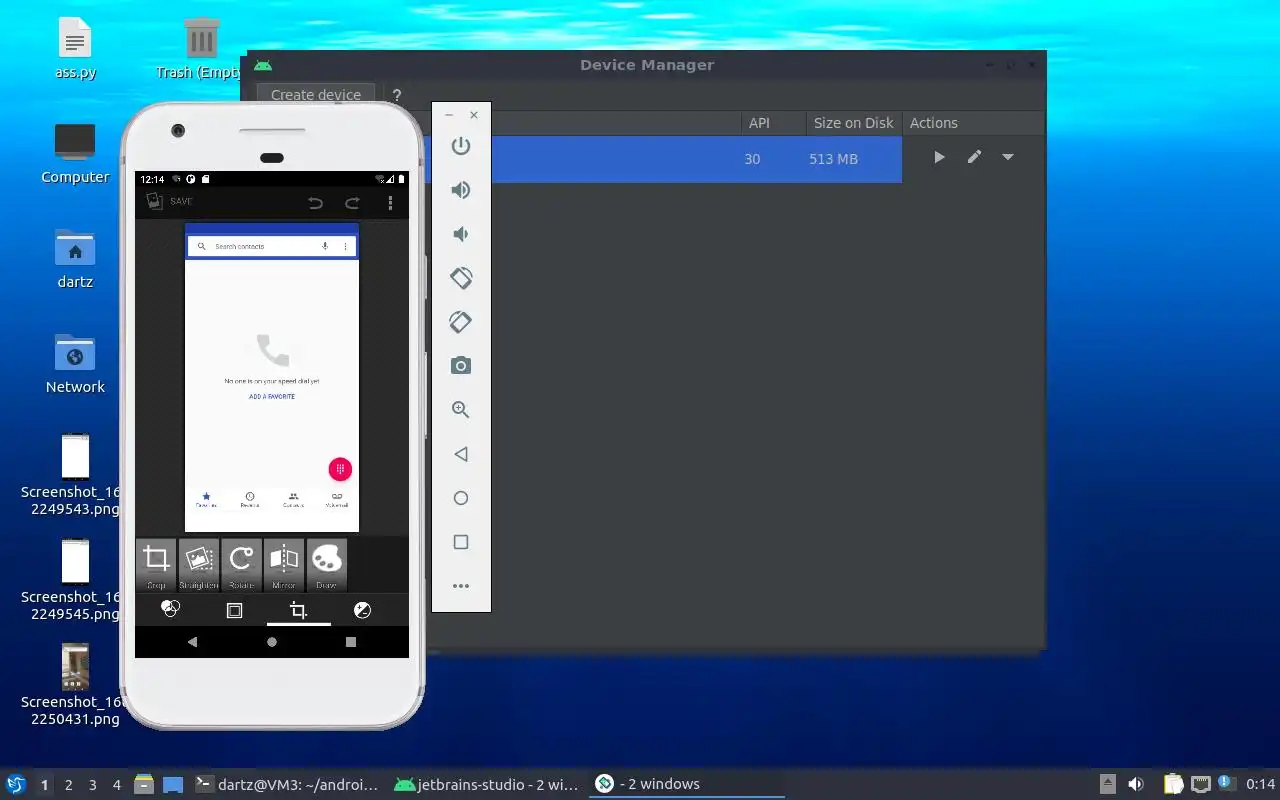Select the Screenshot file ending in 2249543.png
This screenshot has height=800, width=1280.
pyautogui.click(x=75, y=474)
